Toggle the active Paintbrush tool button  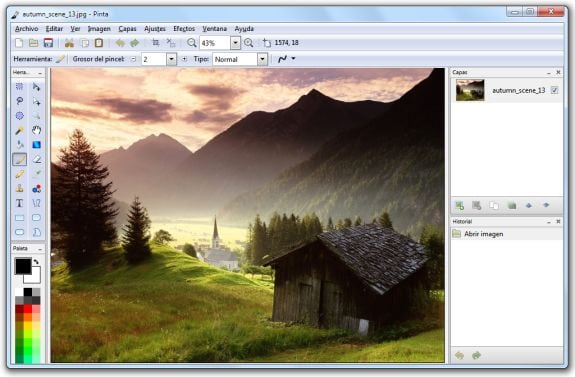click(x=19, y=160)
